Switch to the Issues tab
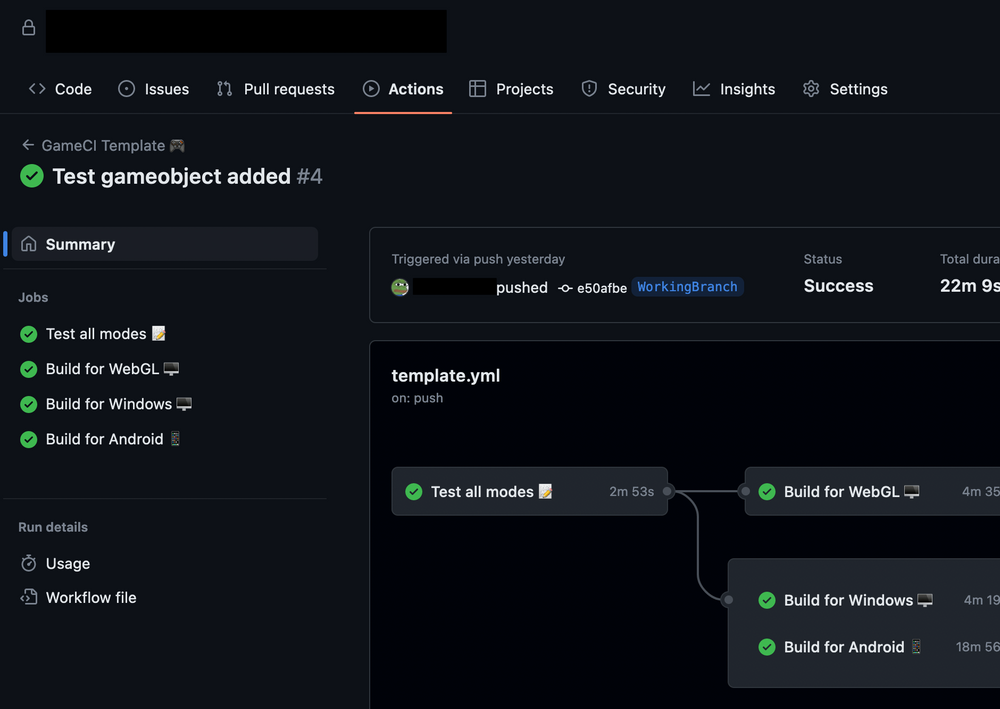The height and width of the screenshot is (709, 1000). pyautogui.click(x=154, y=89)
